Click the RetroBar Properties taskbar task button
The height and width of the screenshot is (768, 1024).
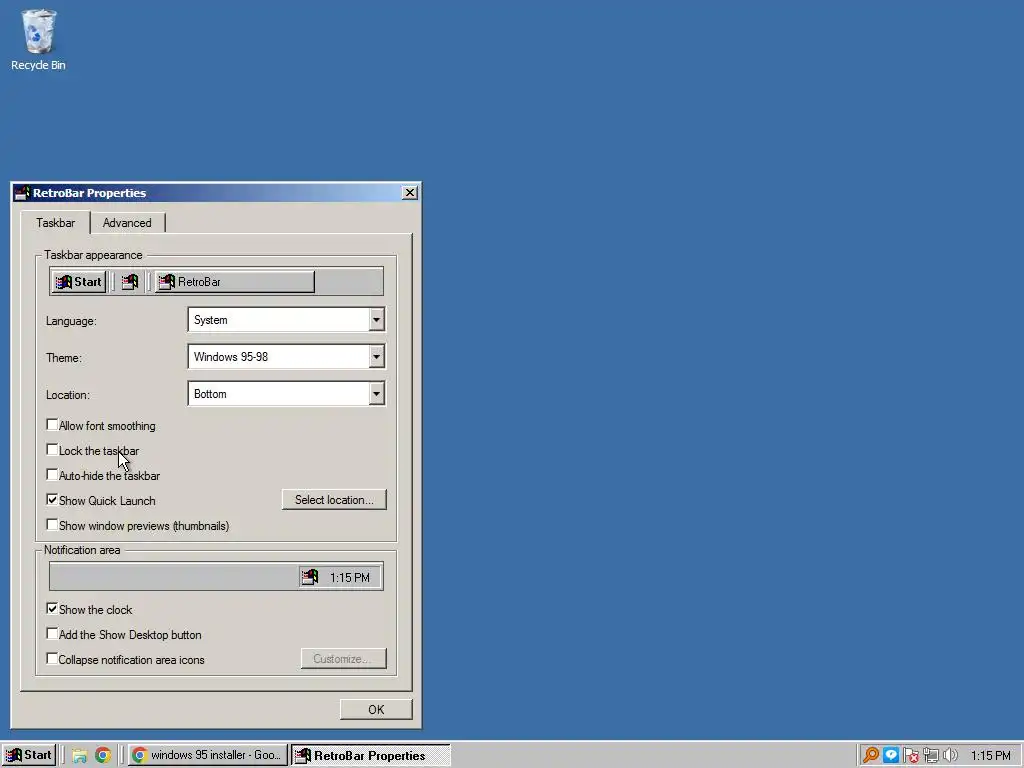tap(370, 756)
